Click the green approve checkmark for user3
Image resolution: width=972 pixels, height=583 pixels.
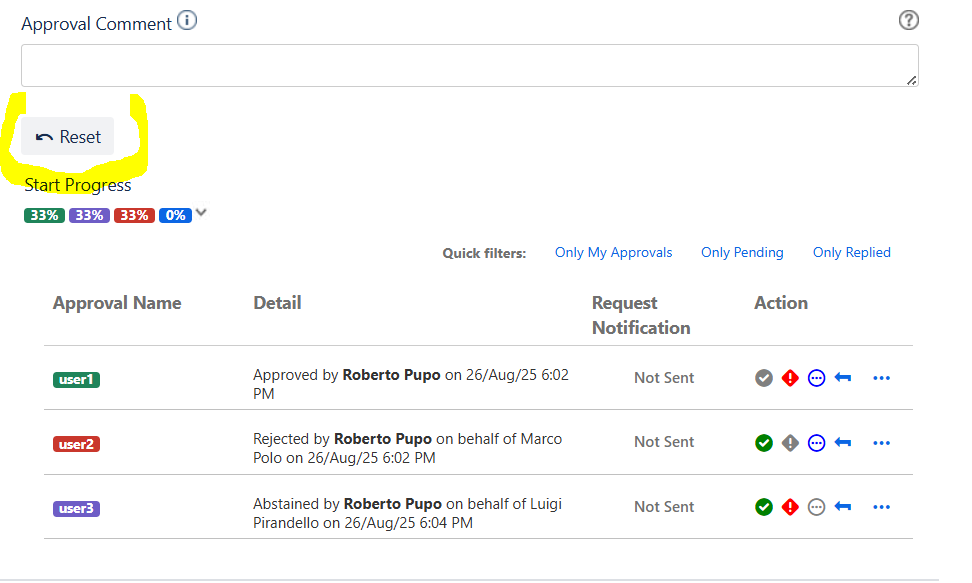(764, 507)
